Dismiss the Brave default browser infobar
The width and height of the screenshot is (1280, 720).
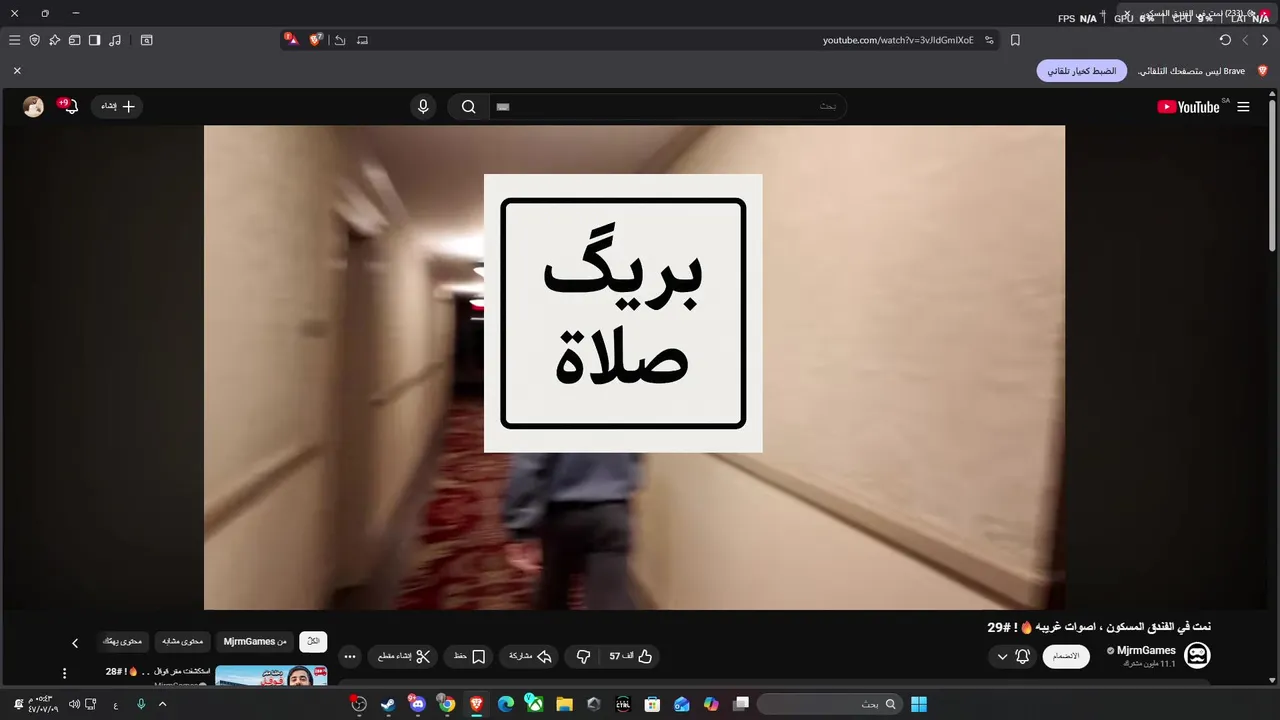click(17, 71)
